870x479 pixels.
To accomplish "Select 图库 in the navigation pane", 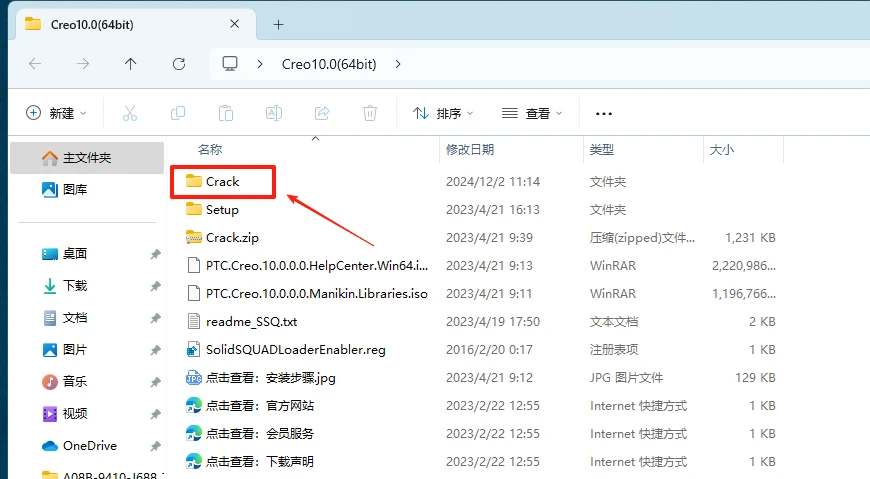I will click(x=75, y=189).
